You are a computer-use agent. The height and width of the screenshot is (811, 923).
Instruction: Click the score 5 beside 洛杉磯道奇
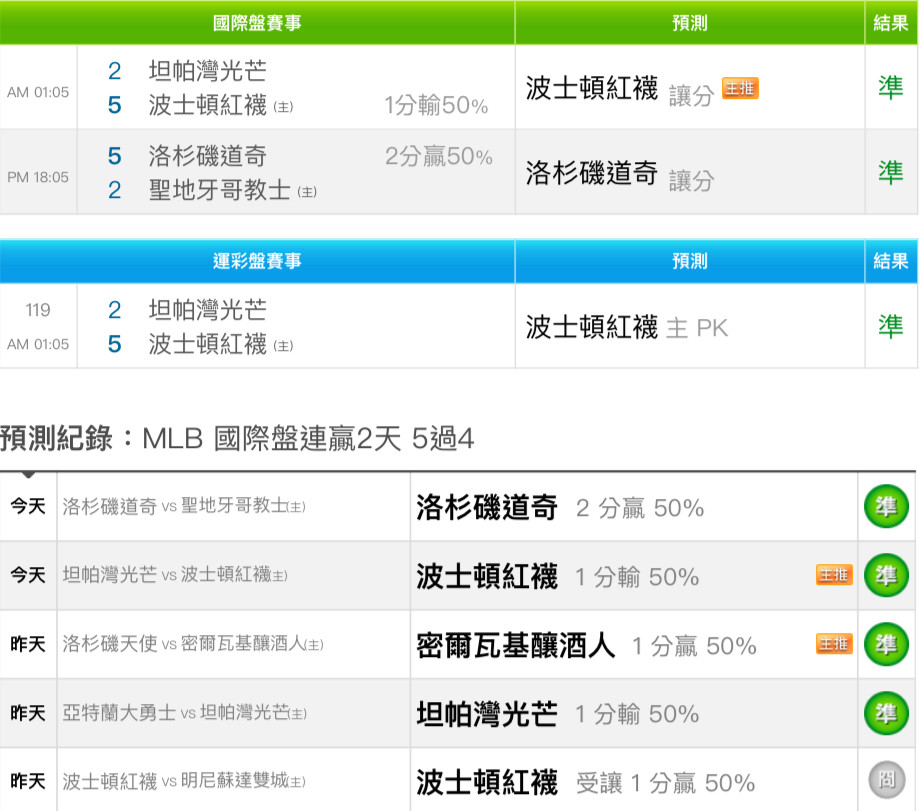click(x=115, y=156)
